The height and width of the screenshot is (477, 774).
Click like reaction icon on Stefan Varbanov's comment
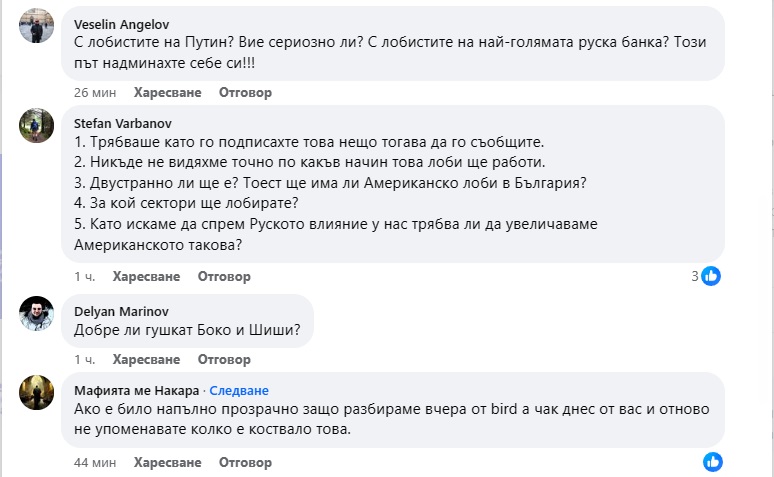pyautogui.click(x=711, y=276)
